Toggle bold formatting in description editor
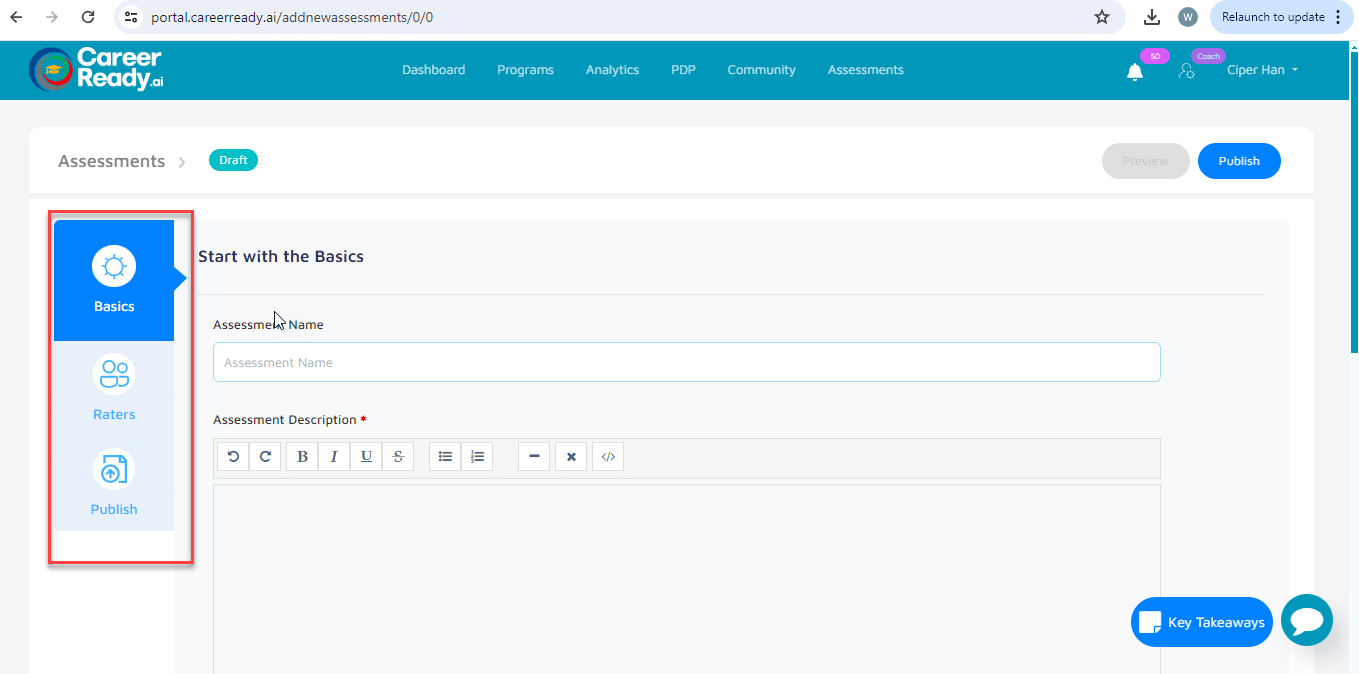 point(302,457)
